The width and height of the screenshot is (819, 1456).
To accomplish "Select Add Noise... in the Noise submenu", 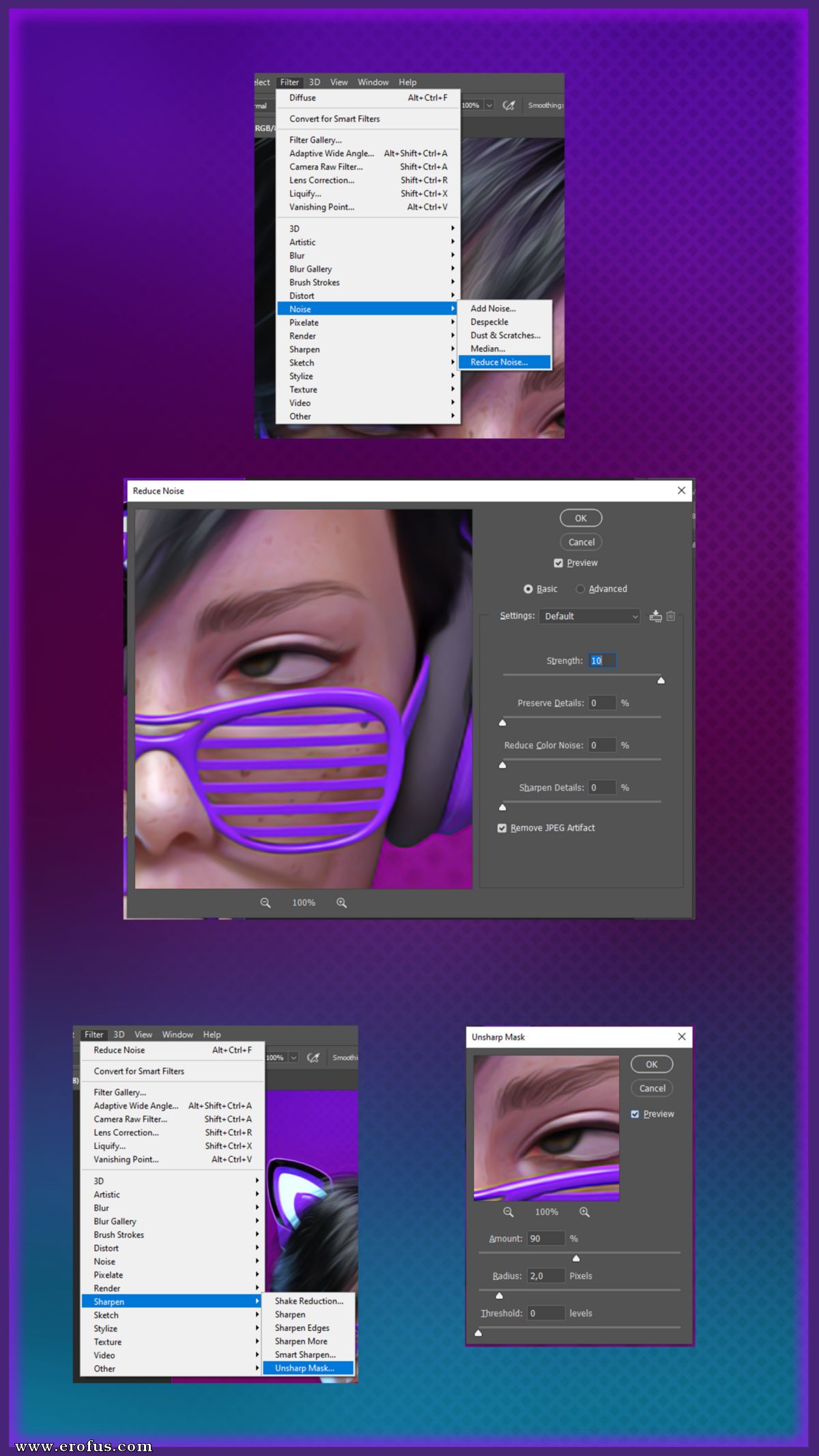I will [504, 309].
